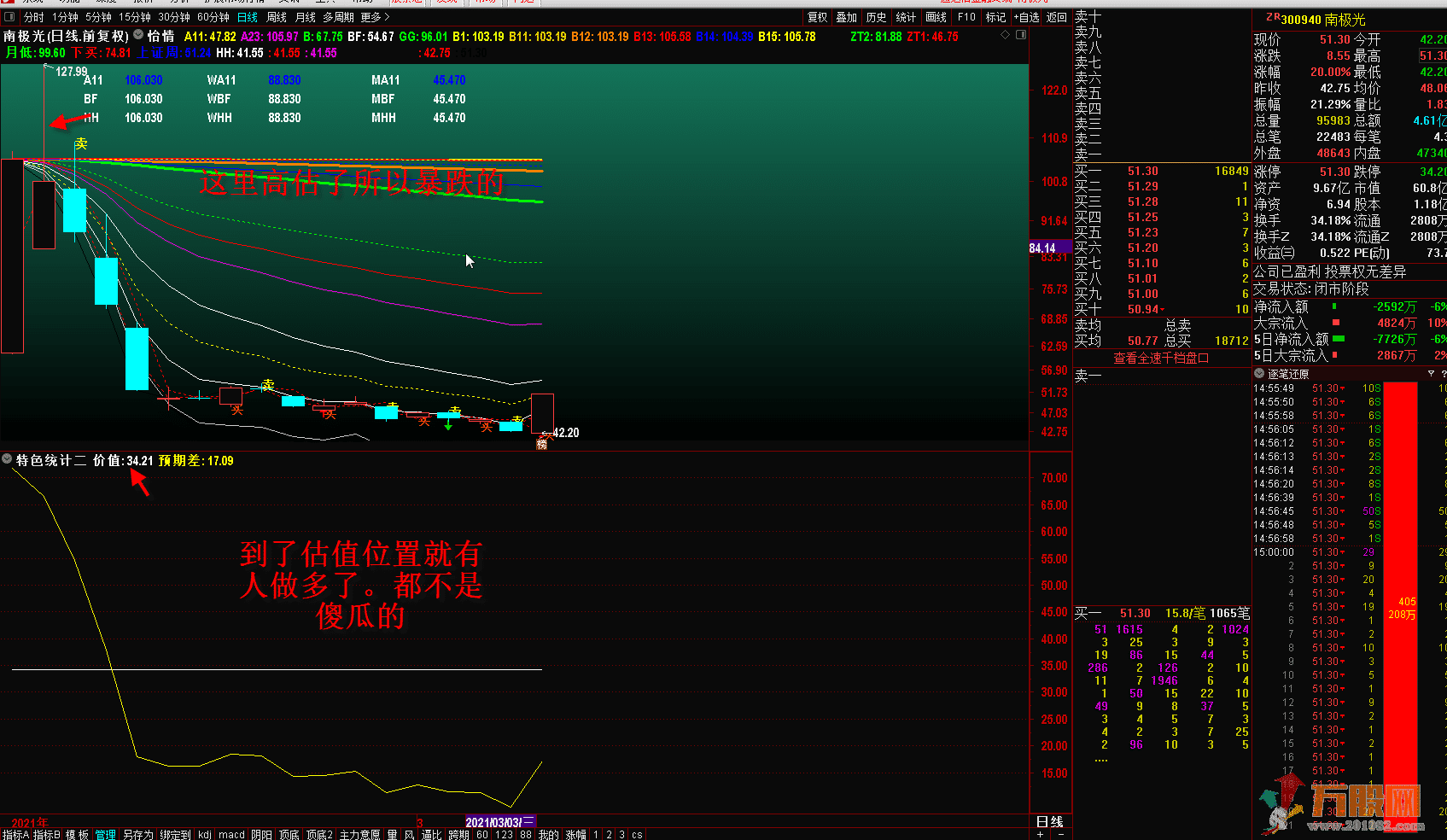This screenshot has width=1447, height=840.
Task: Switch to 分时 timeframe
Action: tap(34, 17)
